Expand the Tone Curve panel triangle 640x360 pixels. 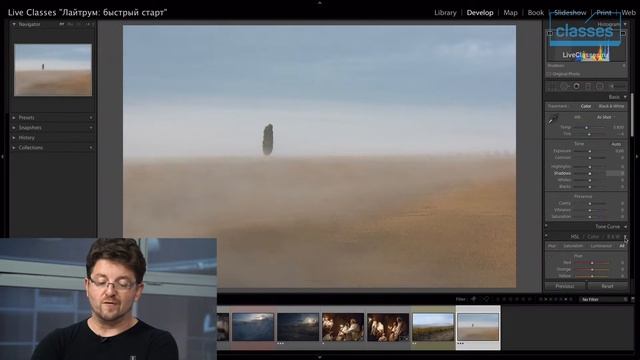(x=625, y=227)
